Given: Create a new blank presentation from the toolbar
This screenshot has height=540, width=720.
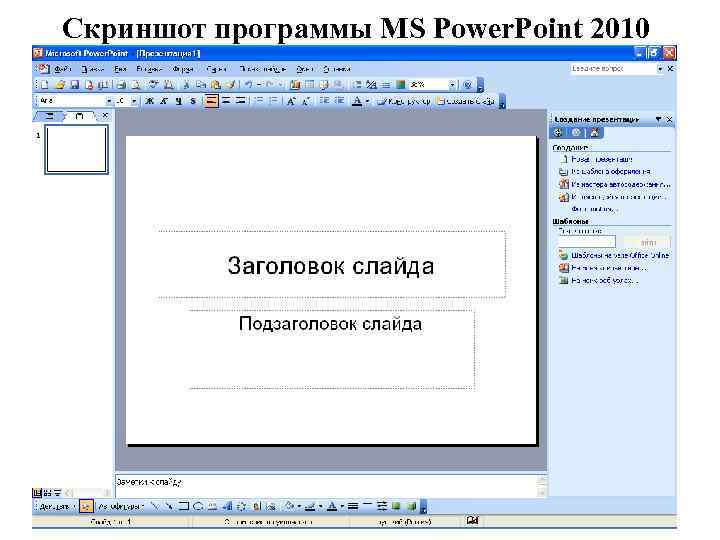Looking at the screenshot, I should [45, 85].
